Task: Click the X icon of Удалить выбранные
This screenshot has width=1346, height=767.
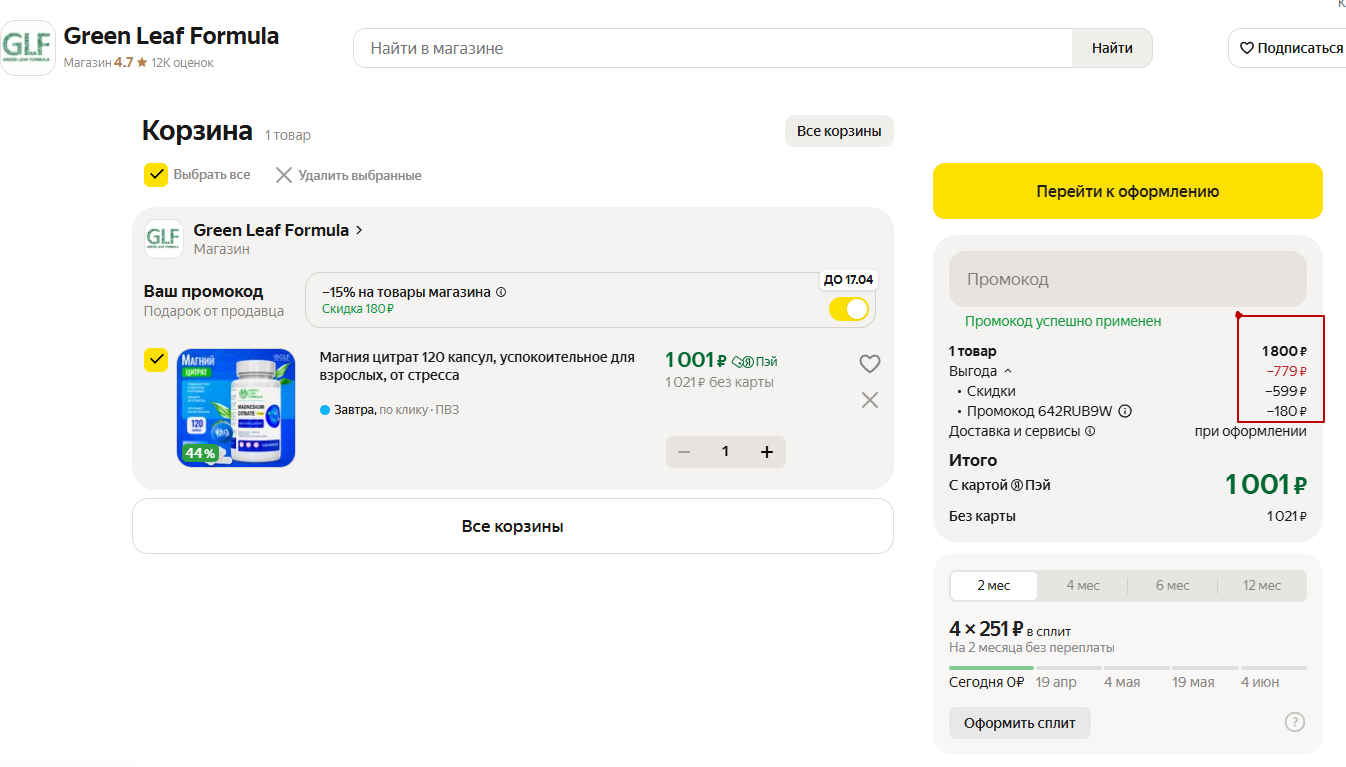Action: [284, 175]
